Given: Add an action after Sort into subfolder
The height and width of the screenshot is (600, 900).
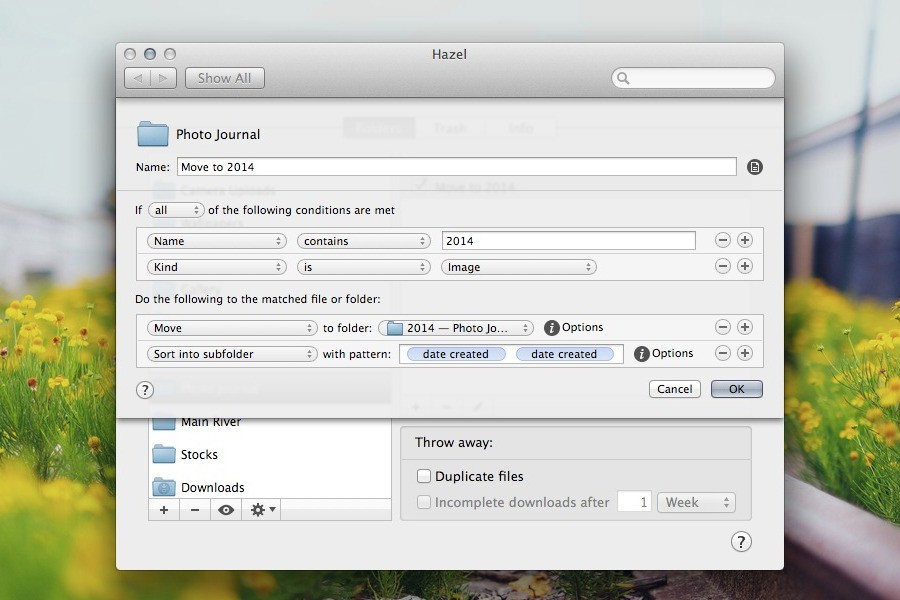Looking at the screenshot, I should [745, 353].
